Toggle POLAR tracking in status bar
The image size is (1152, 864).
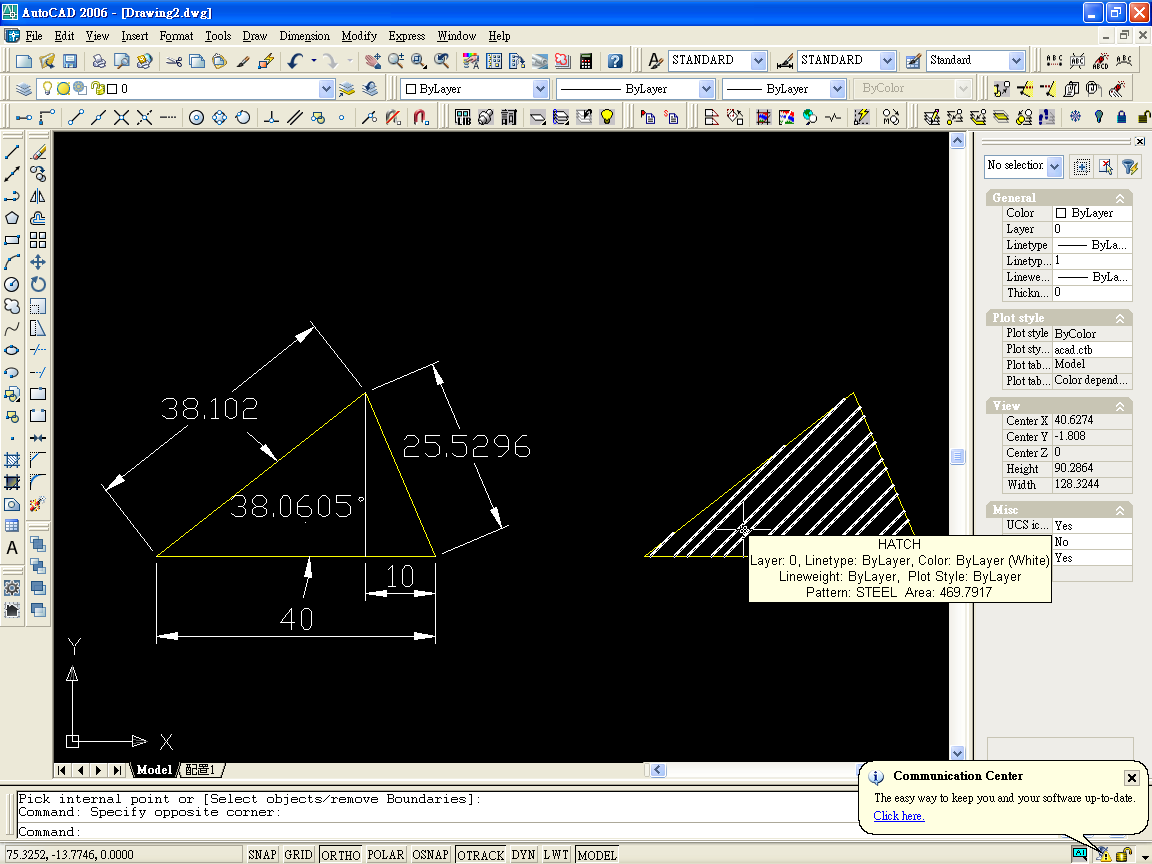click(386, 854)
